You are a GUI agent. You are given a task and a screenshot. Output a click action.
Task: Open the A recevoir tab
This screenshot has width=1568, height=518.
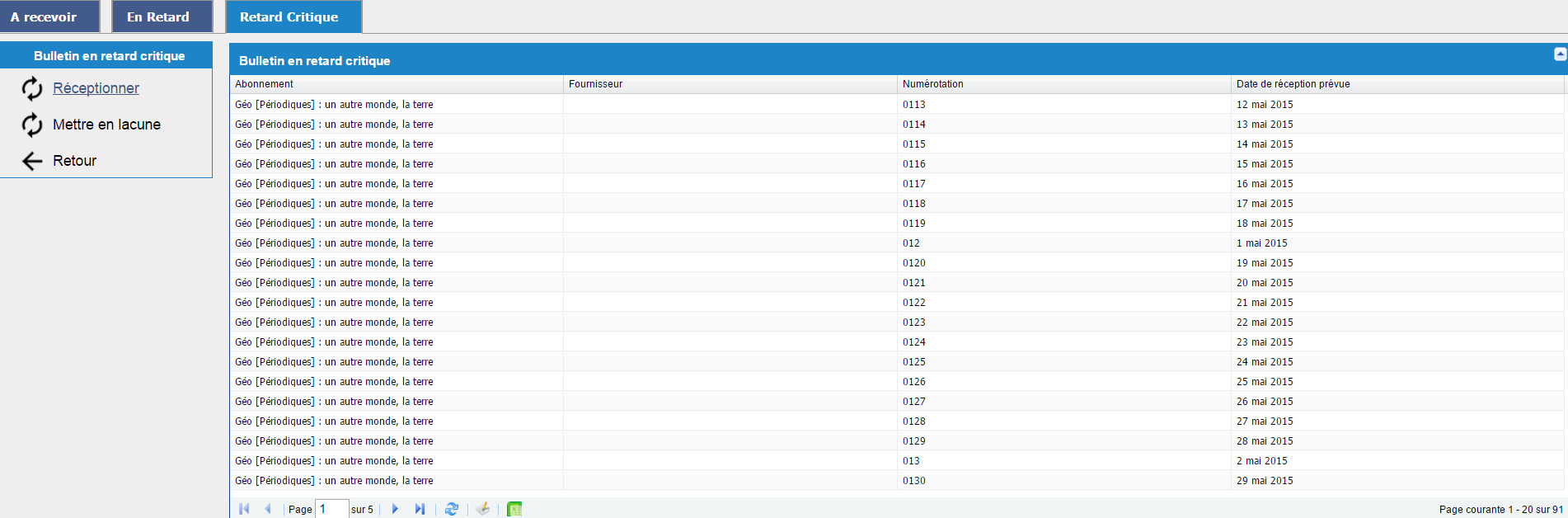click(49, 16)
